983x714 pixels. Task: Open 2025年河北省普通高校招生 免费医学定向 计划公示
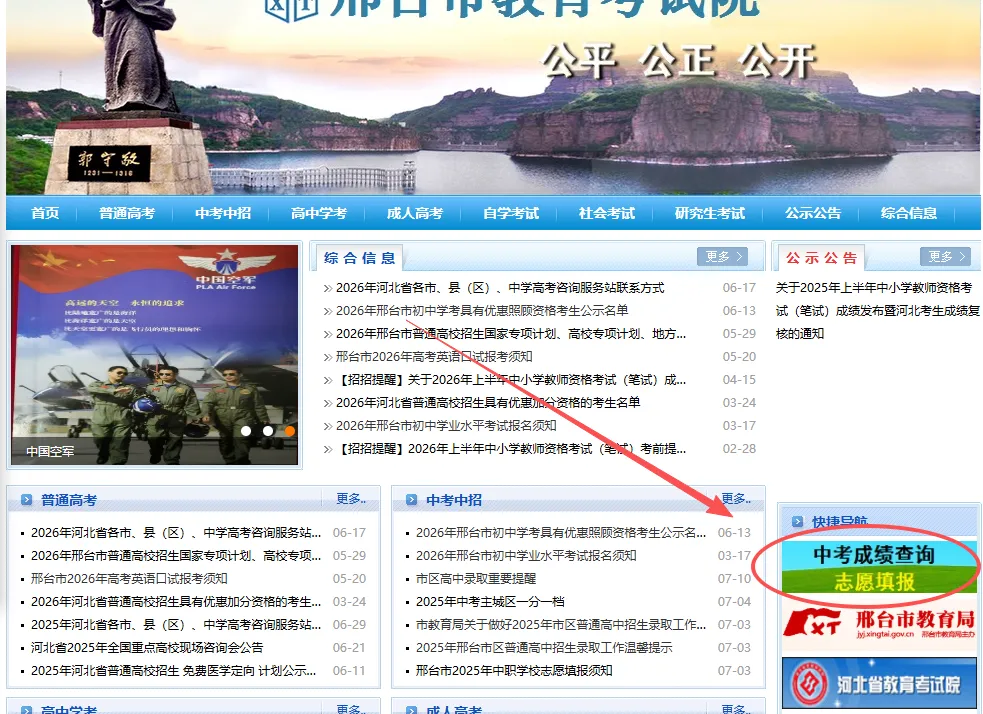click(x=174, y=671)
